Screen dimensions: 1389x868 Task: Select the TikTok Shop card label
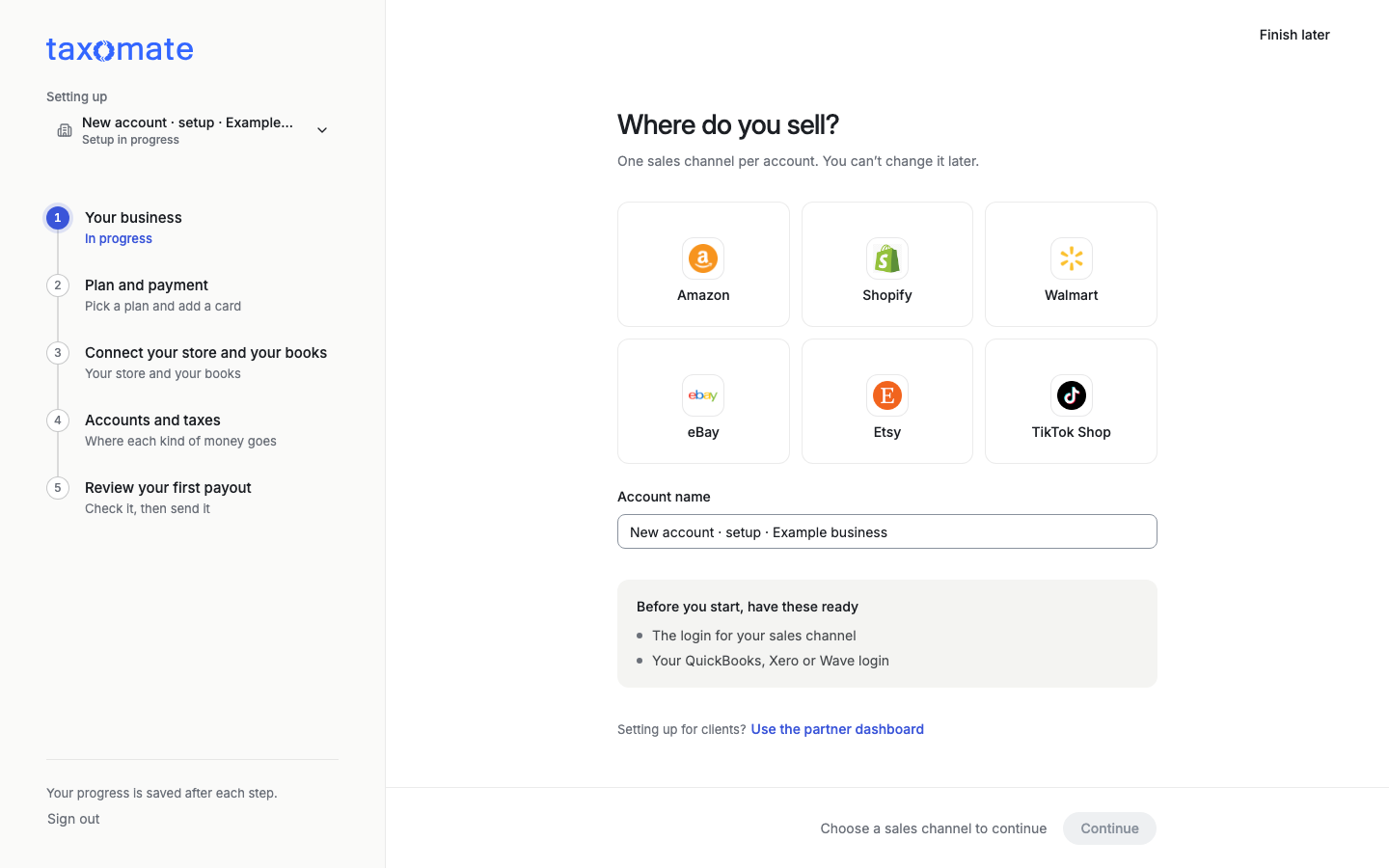coord(1071,432)
